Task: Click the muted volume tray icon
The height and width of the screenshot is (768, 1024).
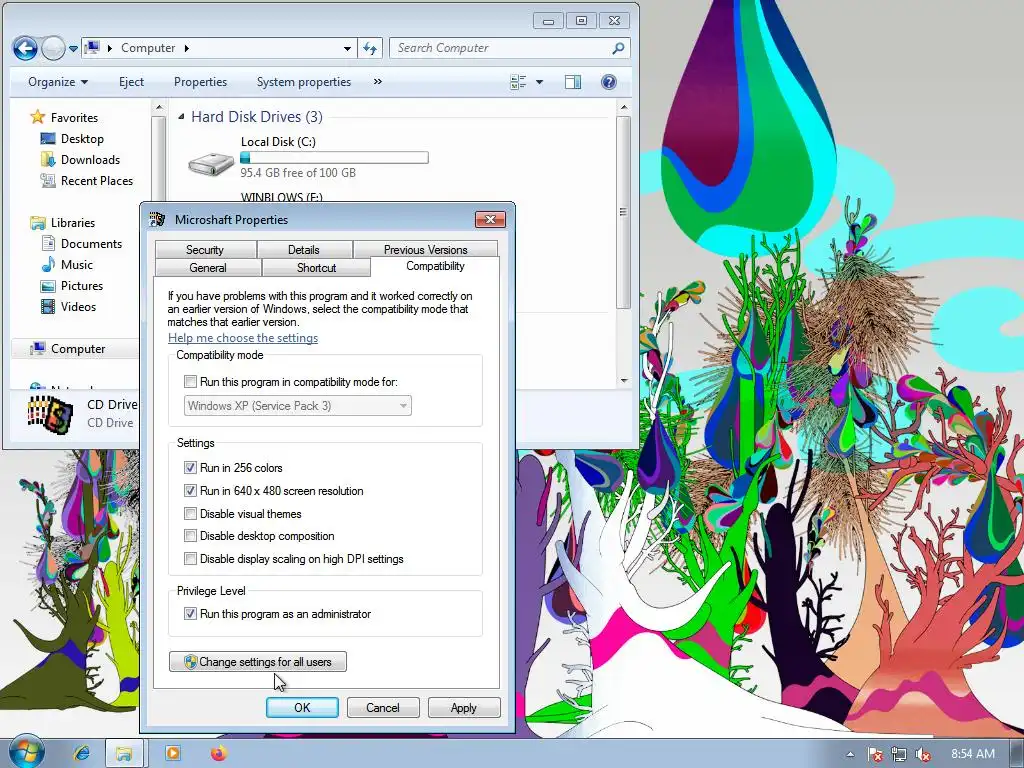Action: [923, 754]
